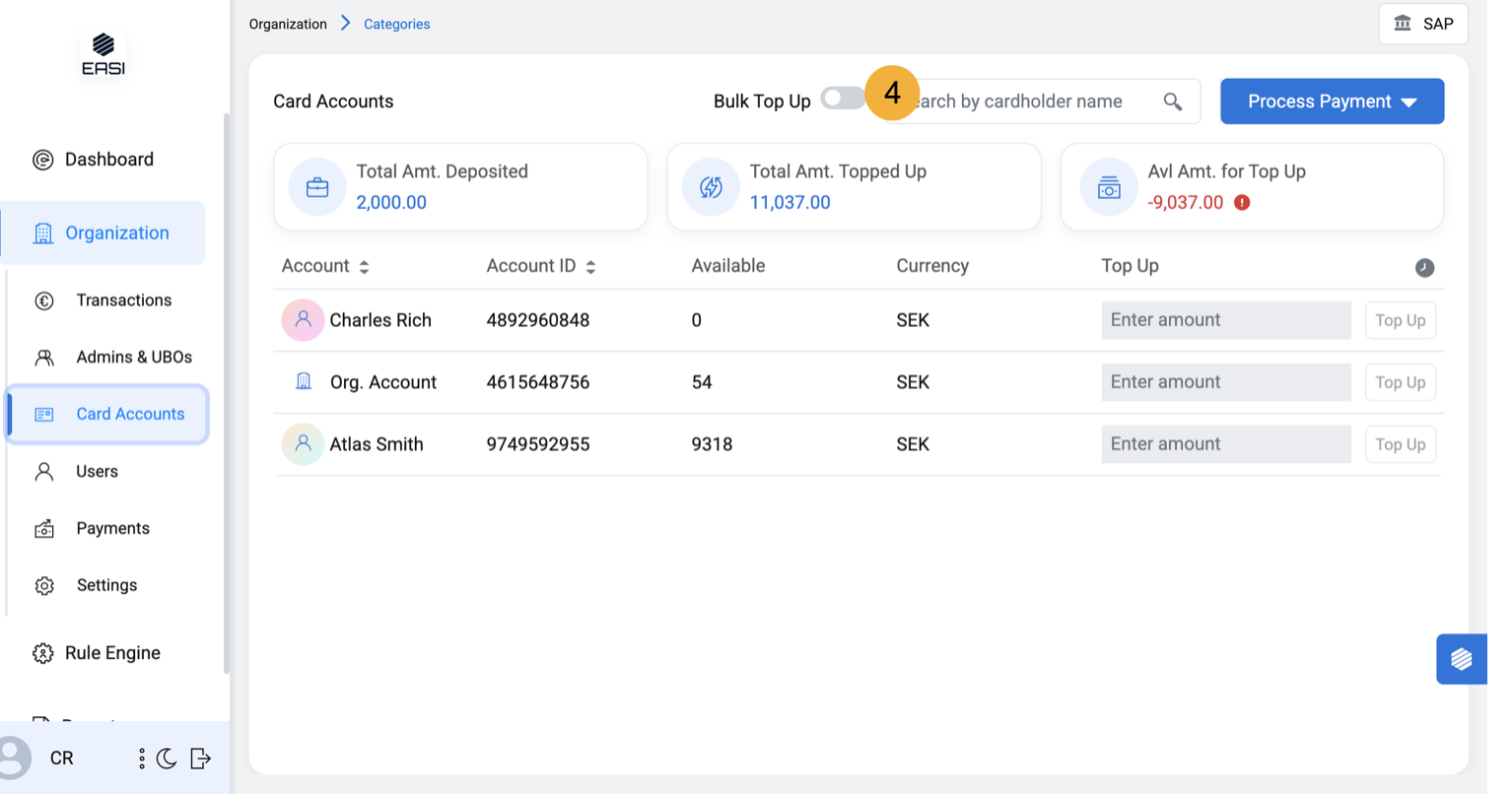Click the logout icon in bottom bar

[200, 759]
